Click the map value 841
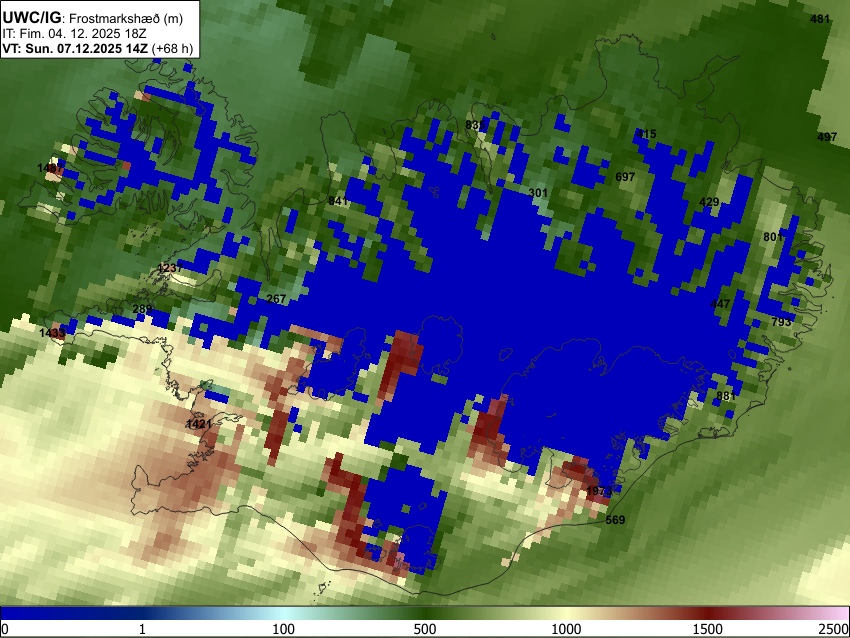 (x=338, y=201)
